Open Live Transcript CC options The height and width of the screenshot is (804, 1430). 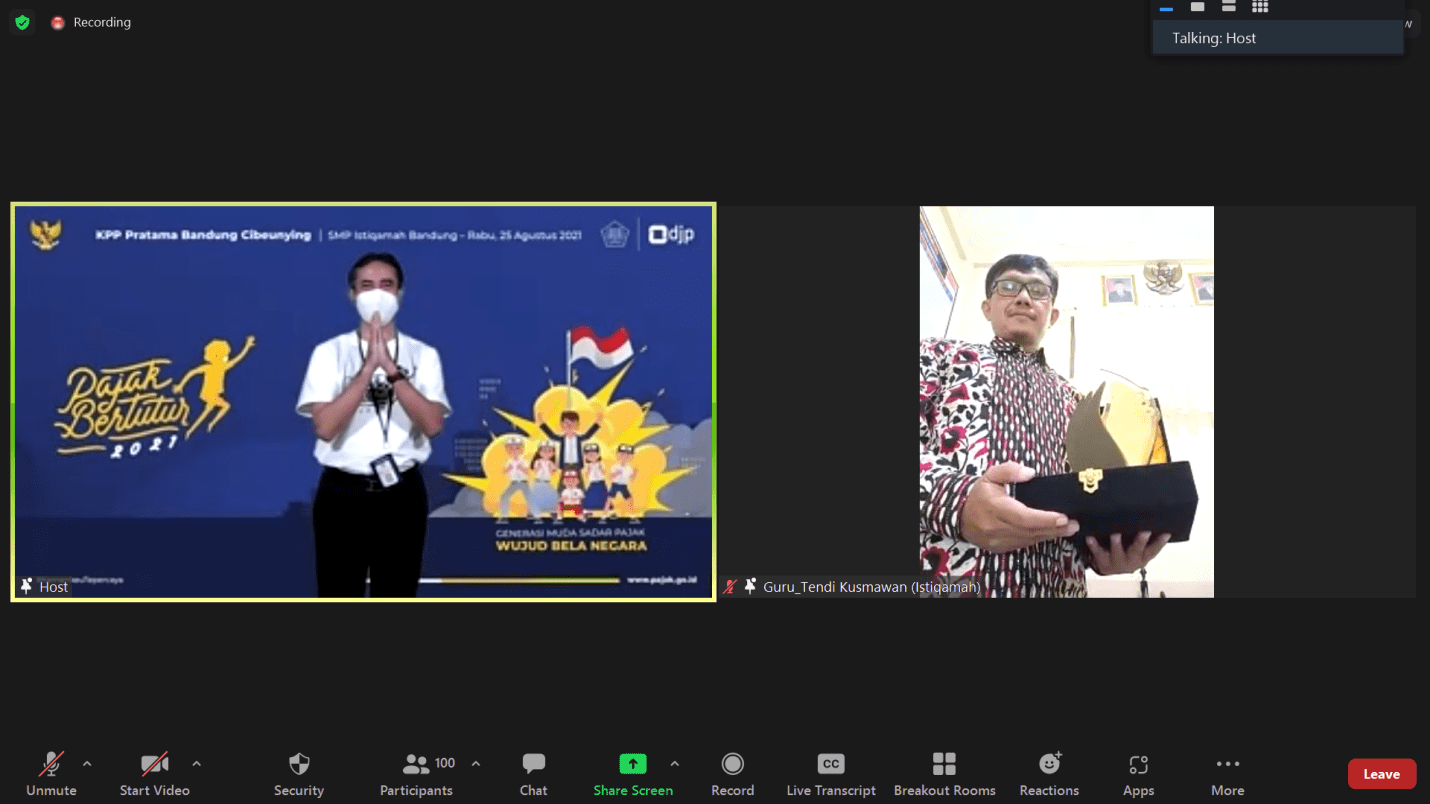(831, 773)
